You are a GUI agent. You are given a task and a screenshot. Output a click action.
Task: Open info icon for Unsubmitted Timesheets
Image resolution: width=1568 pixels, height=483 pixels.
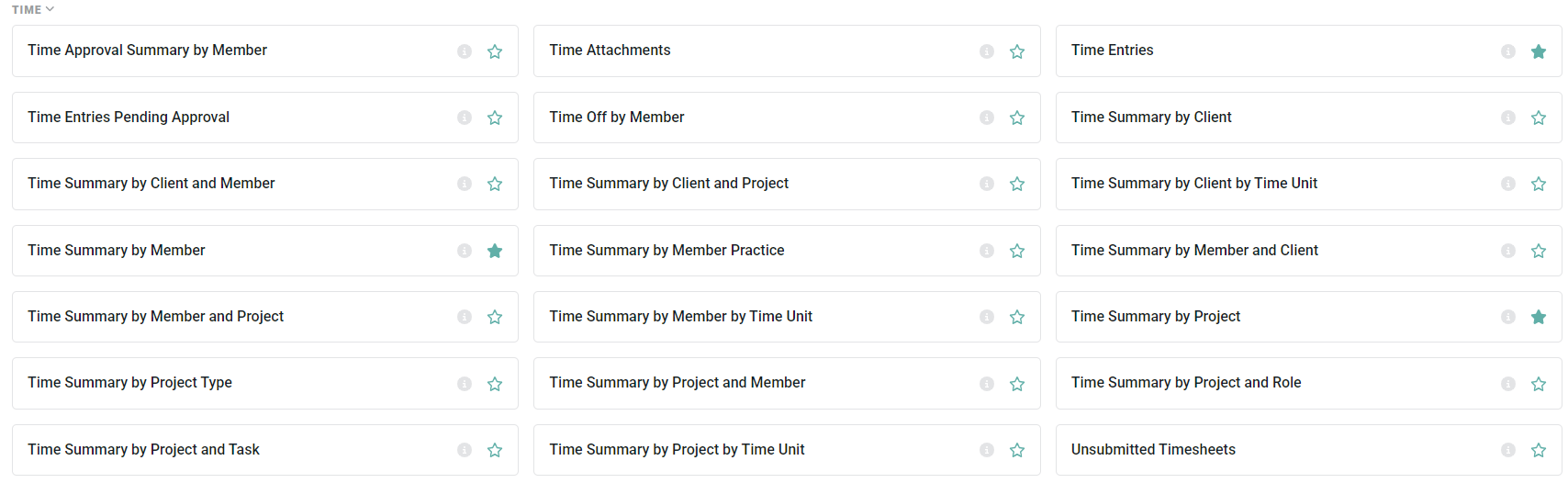(x=1508, y=450)
